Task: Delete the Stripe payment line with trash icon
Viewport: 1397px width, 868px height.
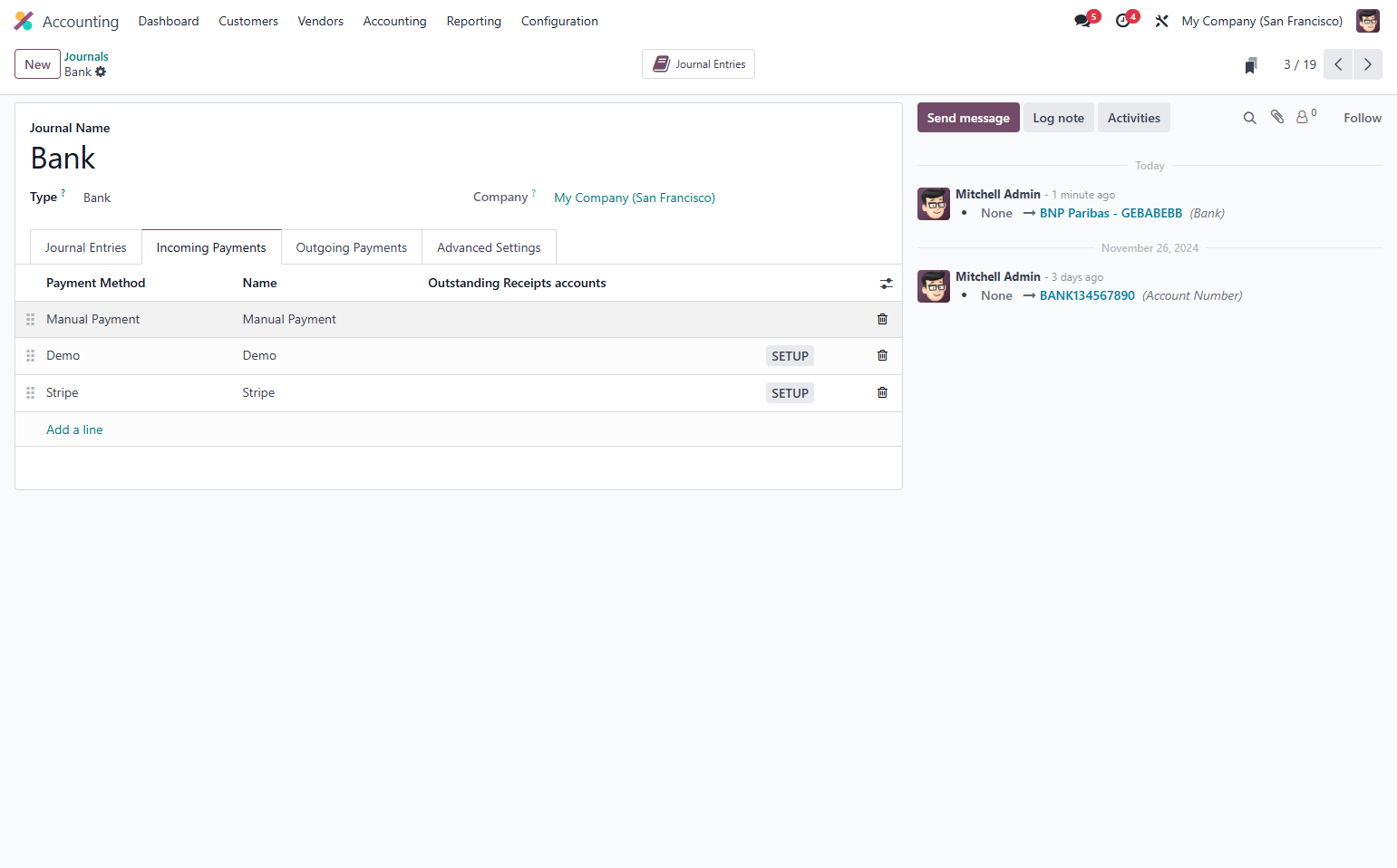Action: click(x=882, y=392)
